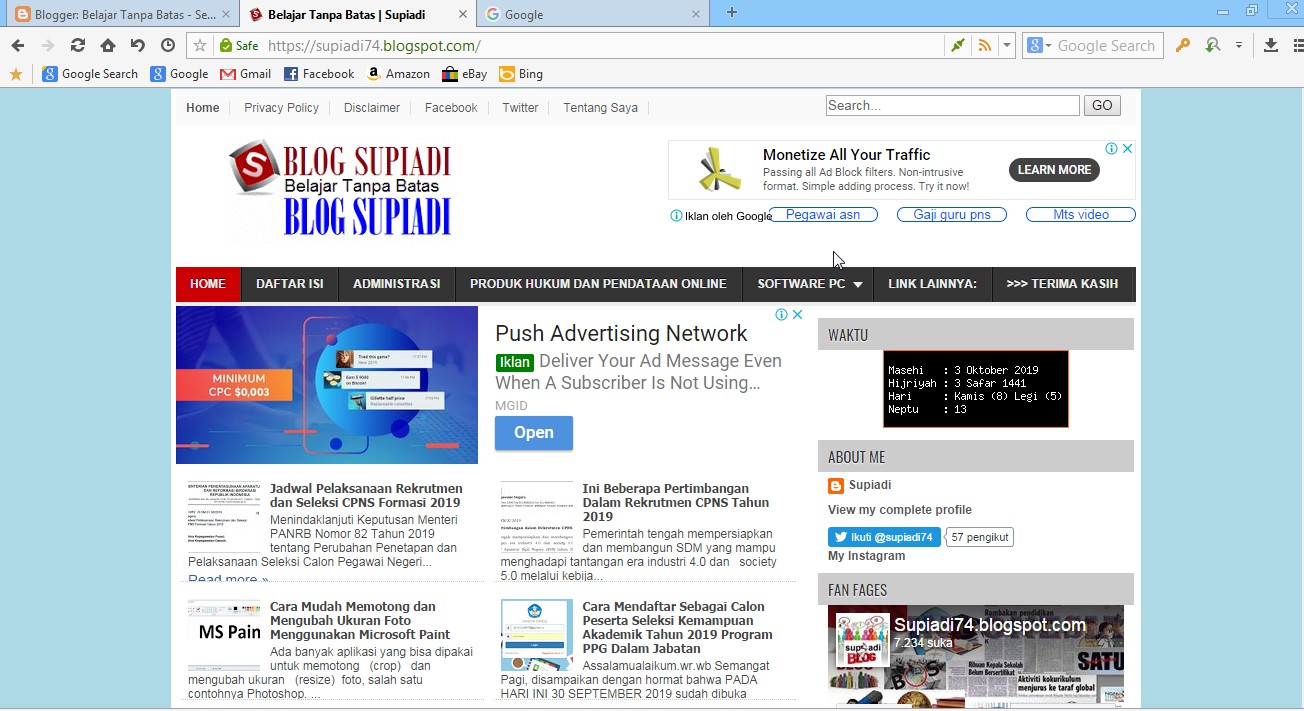The image size is (1304, 711).
Task: Open the browser home page
Action: 108,45
